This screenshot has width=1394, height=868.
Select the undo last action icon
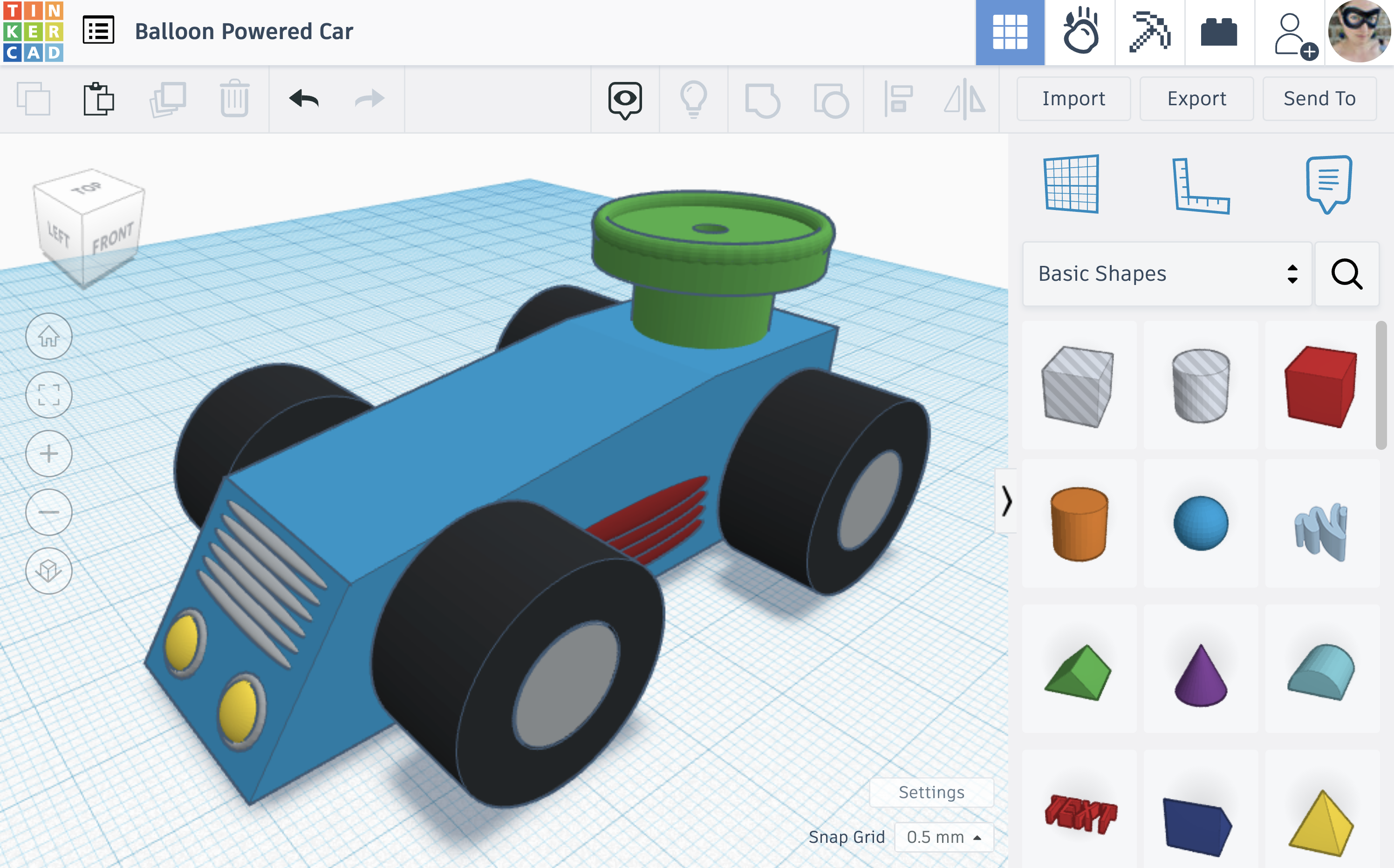[303, 98]
